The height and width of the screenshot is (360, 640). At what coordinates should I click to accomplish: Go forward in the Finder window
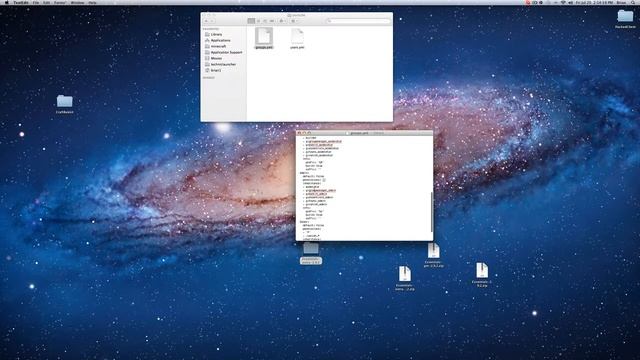pos(212,21)
